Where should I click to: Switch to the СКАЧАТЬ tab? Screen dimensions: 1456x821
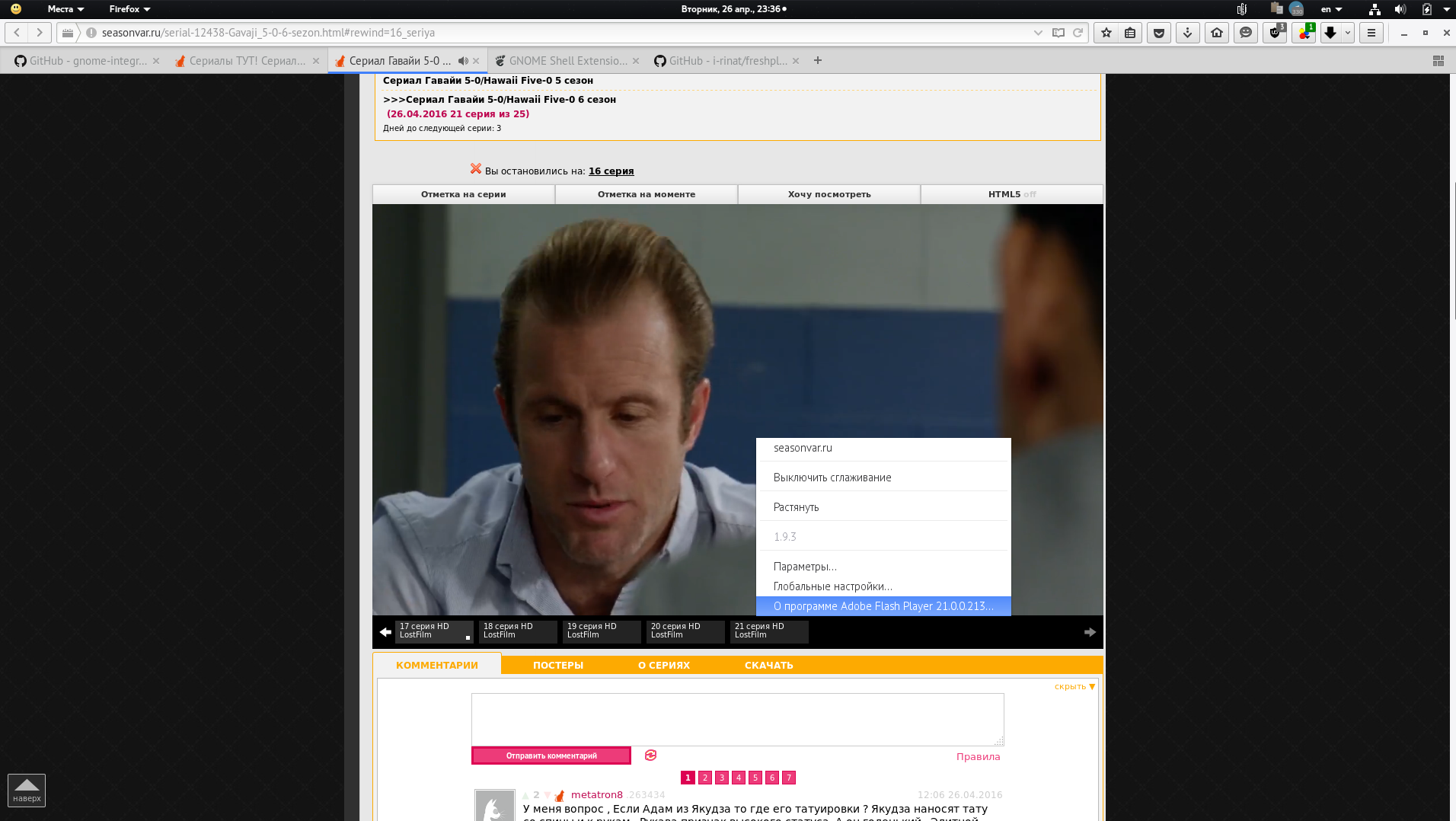(769, 666)
